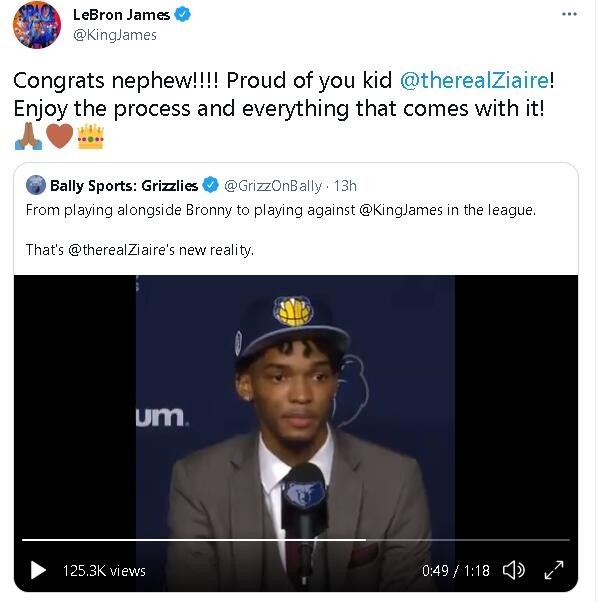Click the @KingJames handle under LeBron James
Screen dimensions: 603x602
click(x=115, y=35)
